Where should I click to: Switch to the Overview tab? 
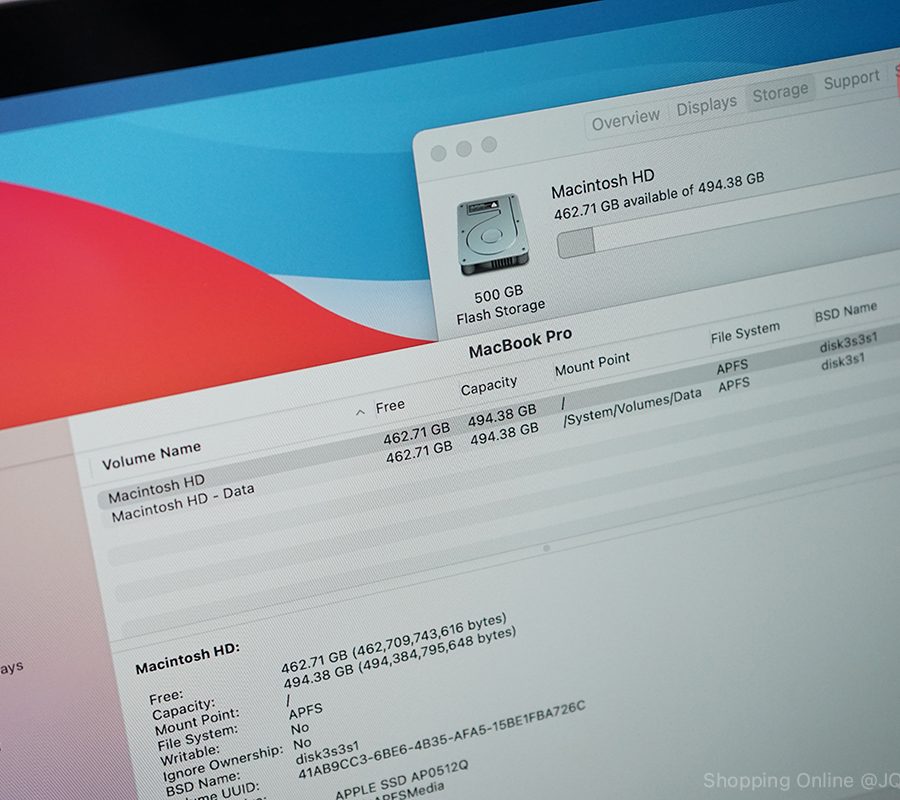626,120
